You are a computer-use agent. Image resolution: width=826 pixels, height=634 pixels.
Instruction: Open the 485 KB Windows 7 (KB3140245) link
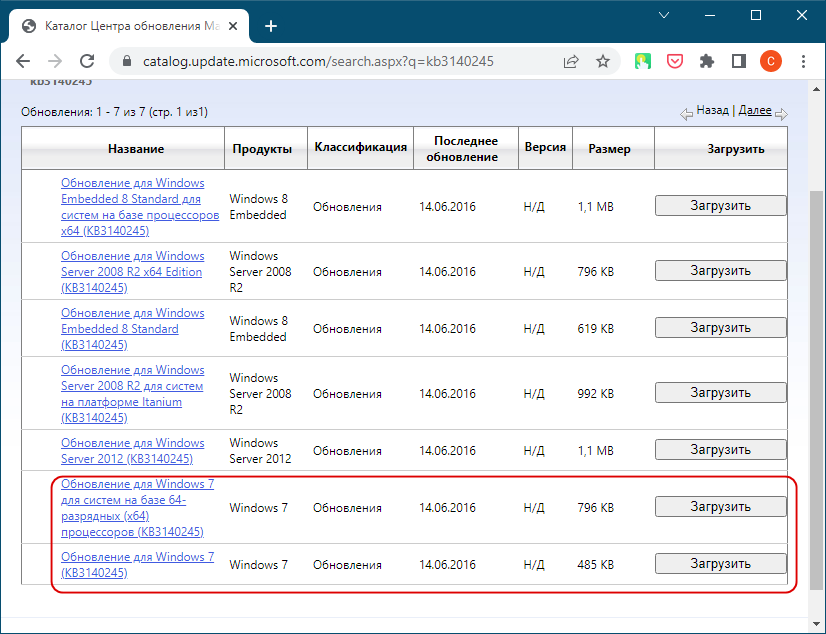137,564
